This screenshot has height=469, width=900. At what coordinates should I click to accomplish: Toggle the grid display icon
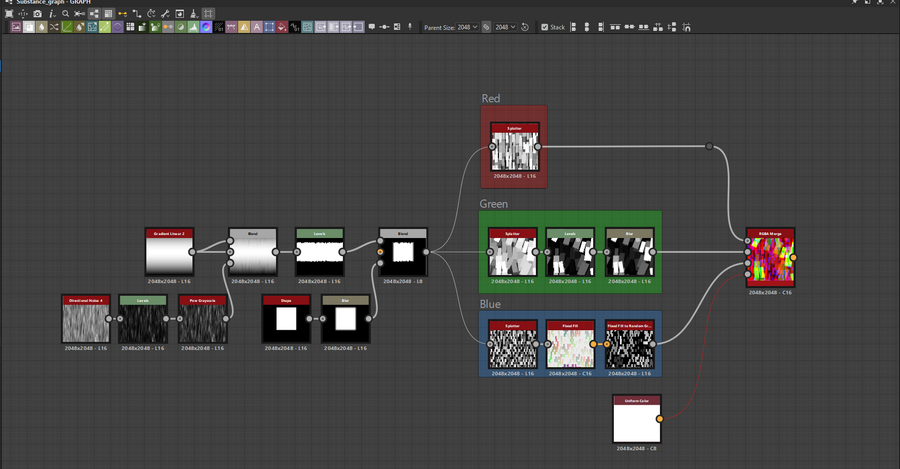[x=208, y=14]
